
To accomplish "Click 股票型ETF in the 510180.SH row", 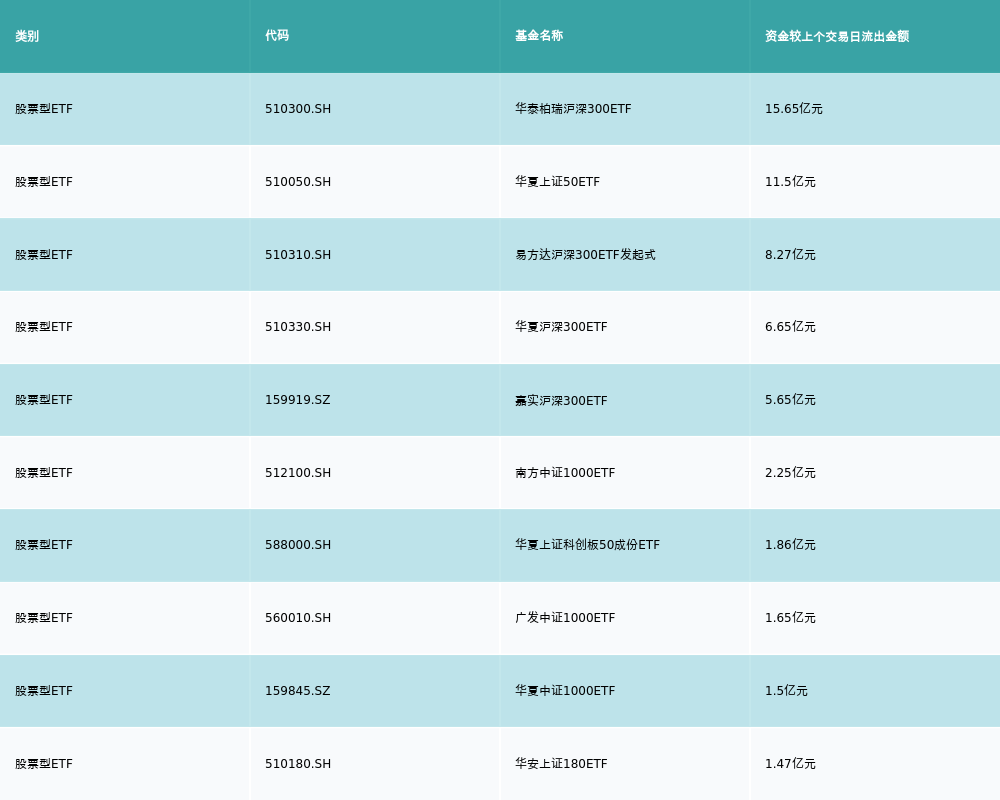I will pyautogui.click(x=44, y=764).
